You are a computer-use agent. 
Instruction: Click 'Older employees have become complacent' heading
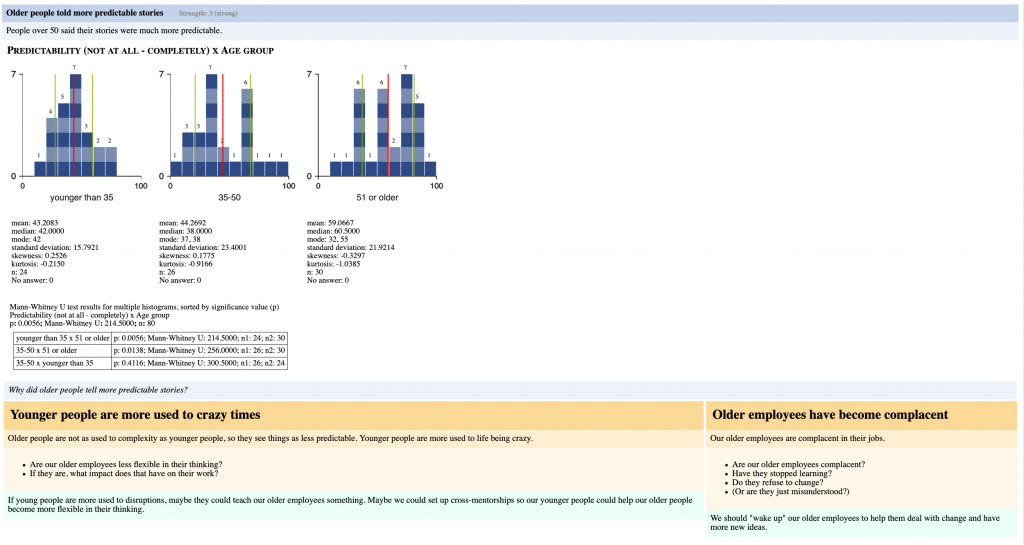(830, 414)
